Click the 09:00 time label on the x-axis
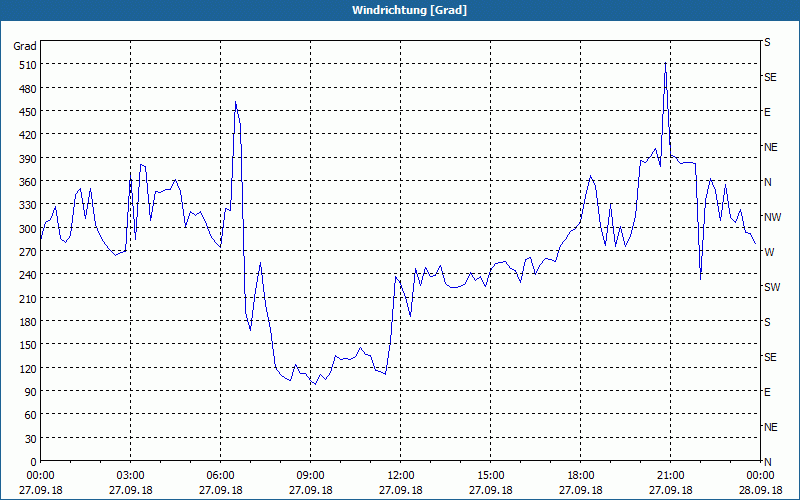The image size is (800, 500). pyautogui.click(x=311, y=476)
